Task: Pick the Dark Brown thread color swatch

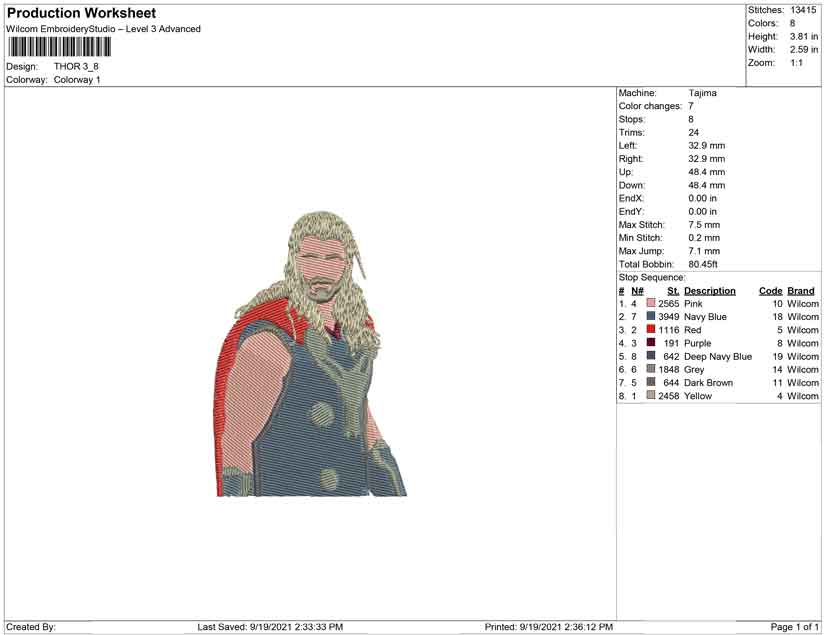Action: [651, 382]
